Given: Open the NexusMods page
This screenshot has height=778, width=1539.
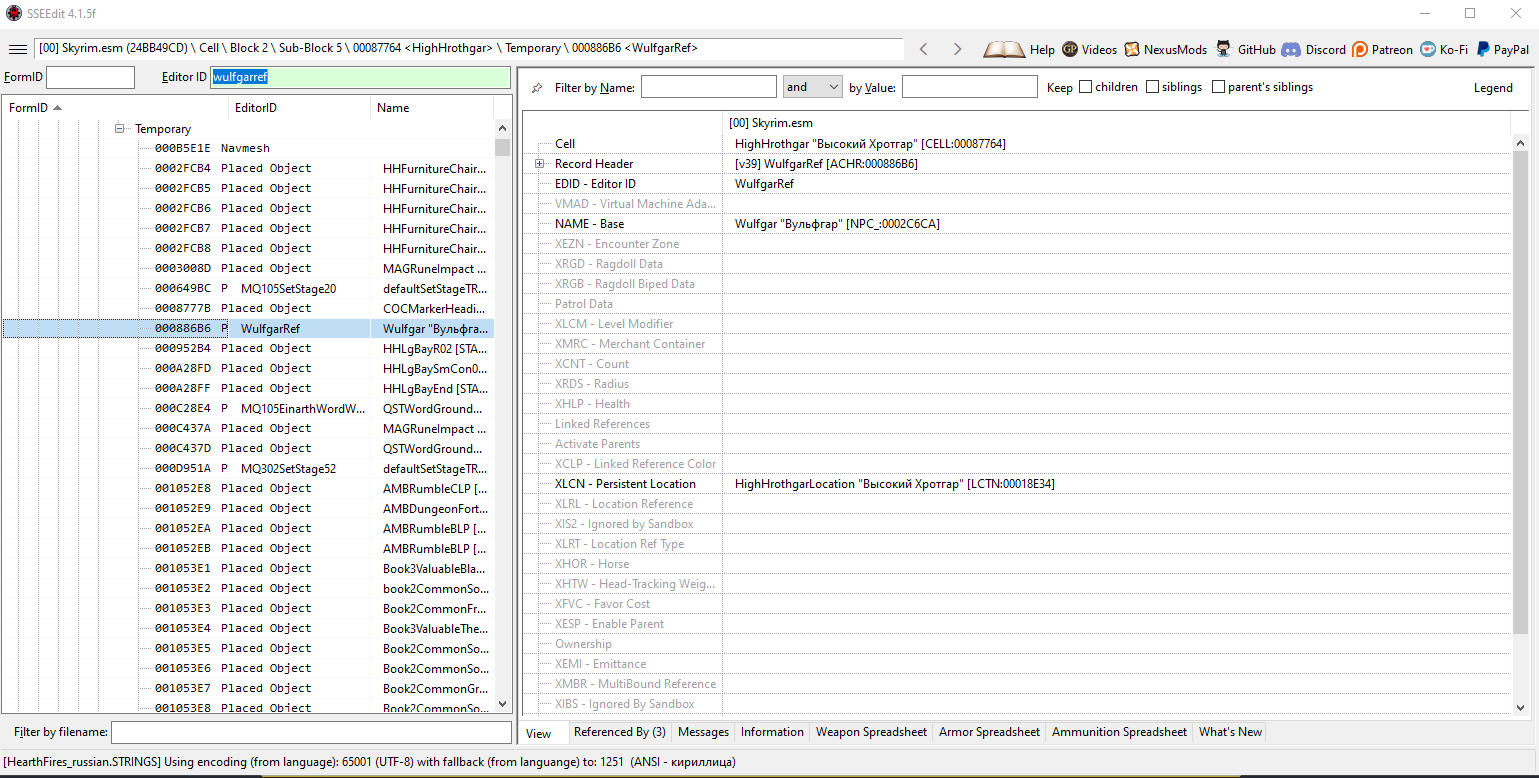Looking at the screenshot, I should [x=1166, y=49].
